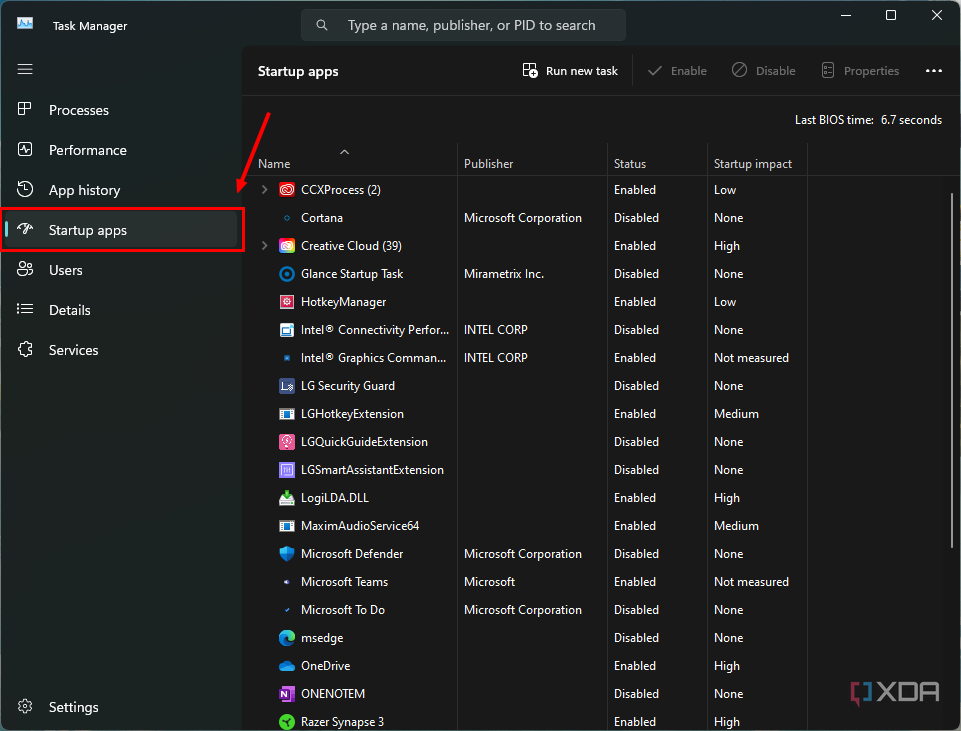961x731 pixels.
Task: Click Run new task button
Action: (x=570, y=71)
